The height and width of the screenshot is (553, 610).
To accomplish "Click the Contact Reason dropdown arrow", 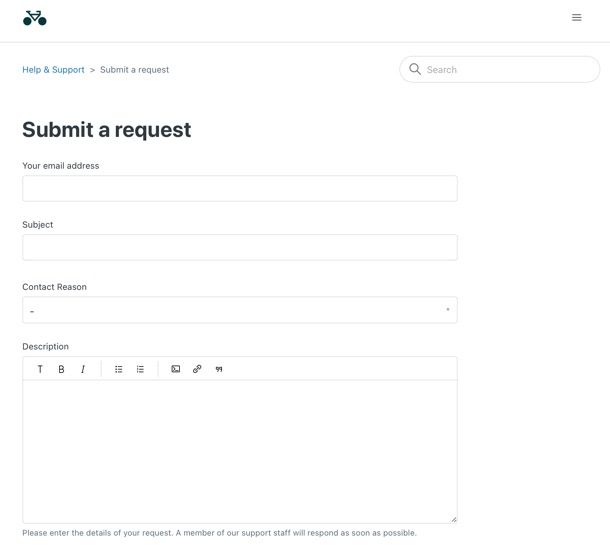I will (448, 309).
